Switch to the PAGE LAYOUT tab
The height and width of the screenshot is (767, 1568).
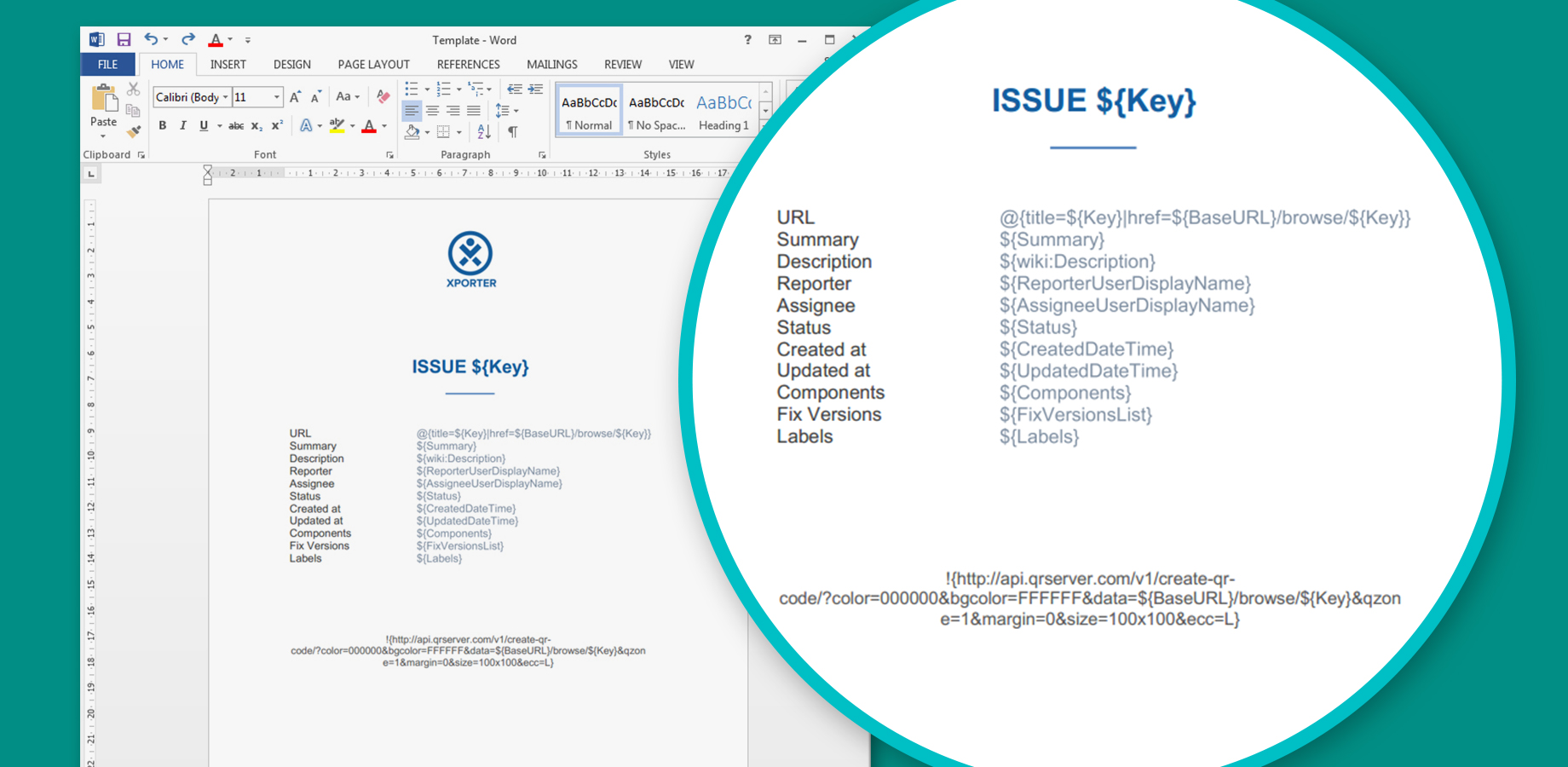click(x=374, y=64)
